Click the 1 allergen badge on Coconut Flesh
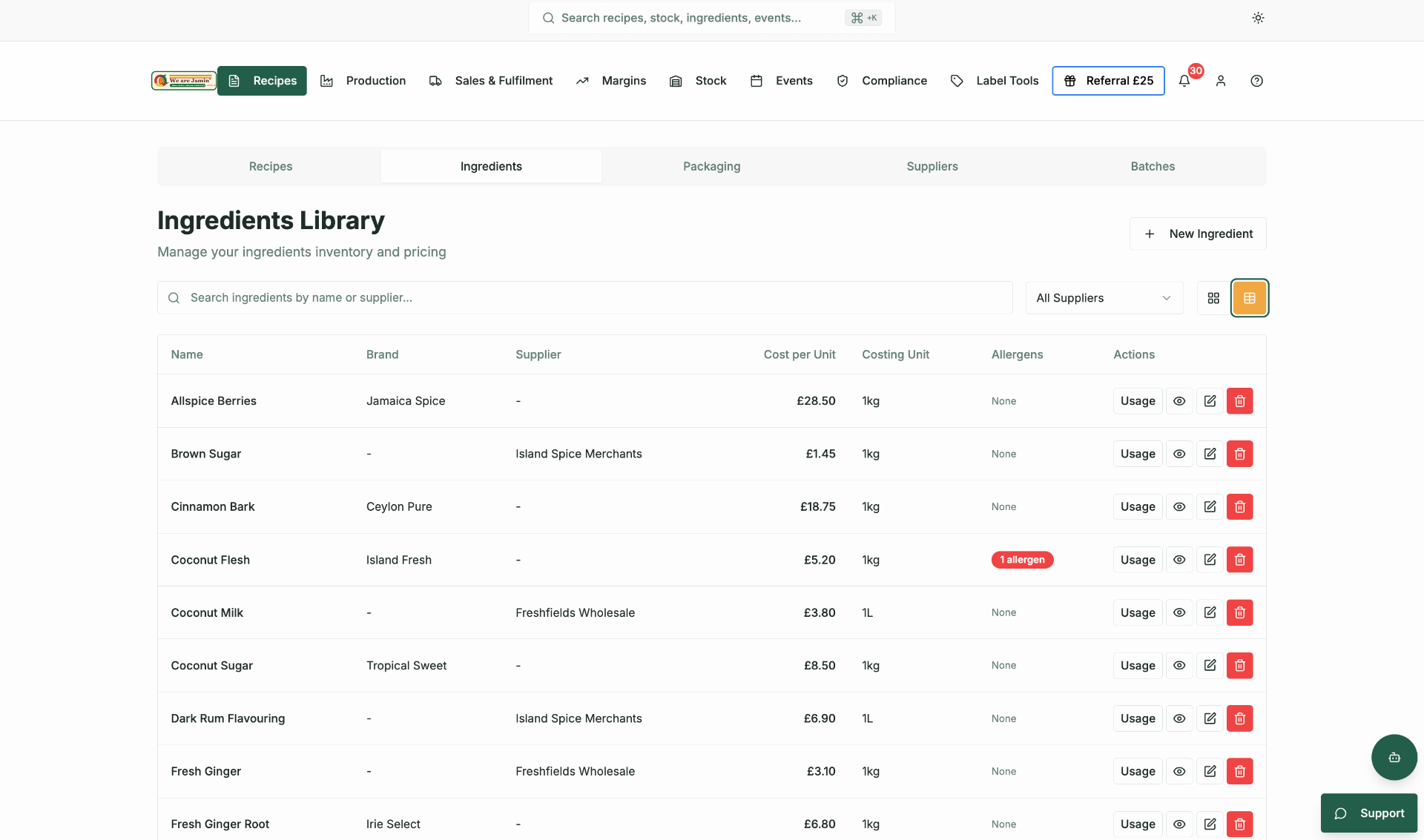Image resolution: width=1424 pixels, height=840 pixels. [1022, 560]
